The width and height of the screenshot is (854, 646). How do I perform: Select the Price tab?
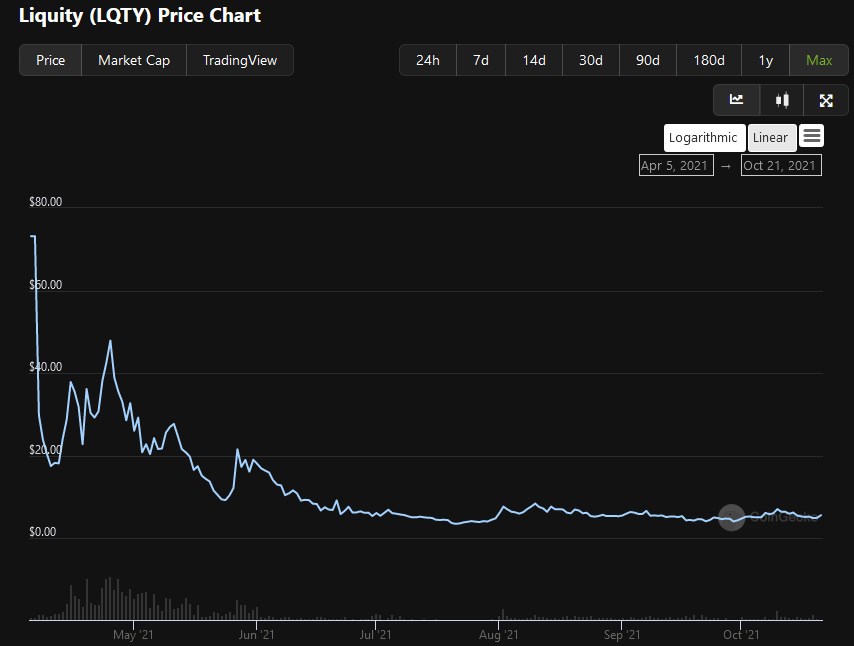click(50, 60)
